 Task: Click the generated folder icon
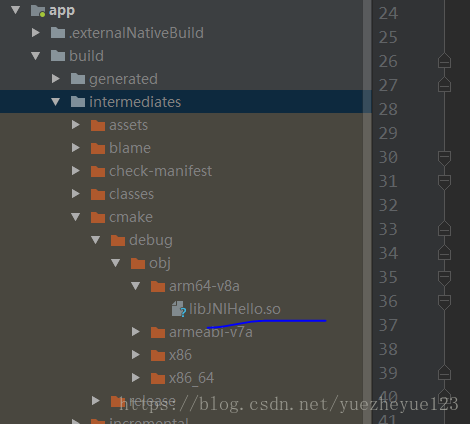(78, 79)
